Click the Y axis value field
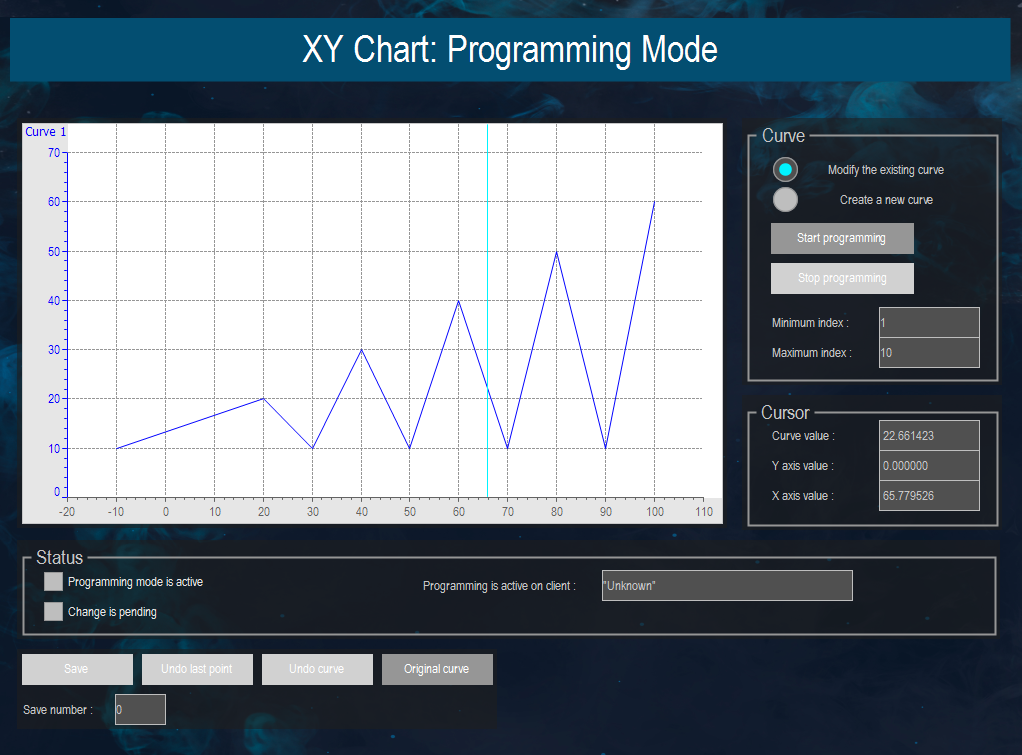 928,465
